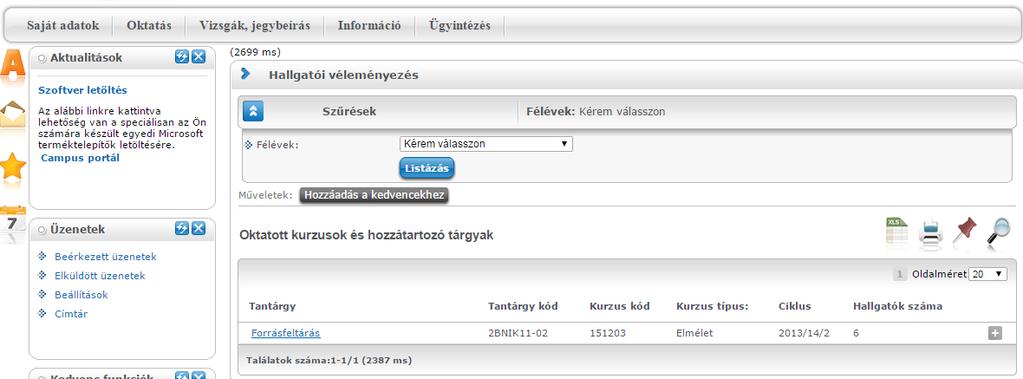This screenshot has height=379, width=1023.
Task: Export the table to Excel
Action: click(x=896, y=232)
